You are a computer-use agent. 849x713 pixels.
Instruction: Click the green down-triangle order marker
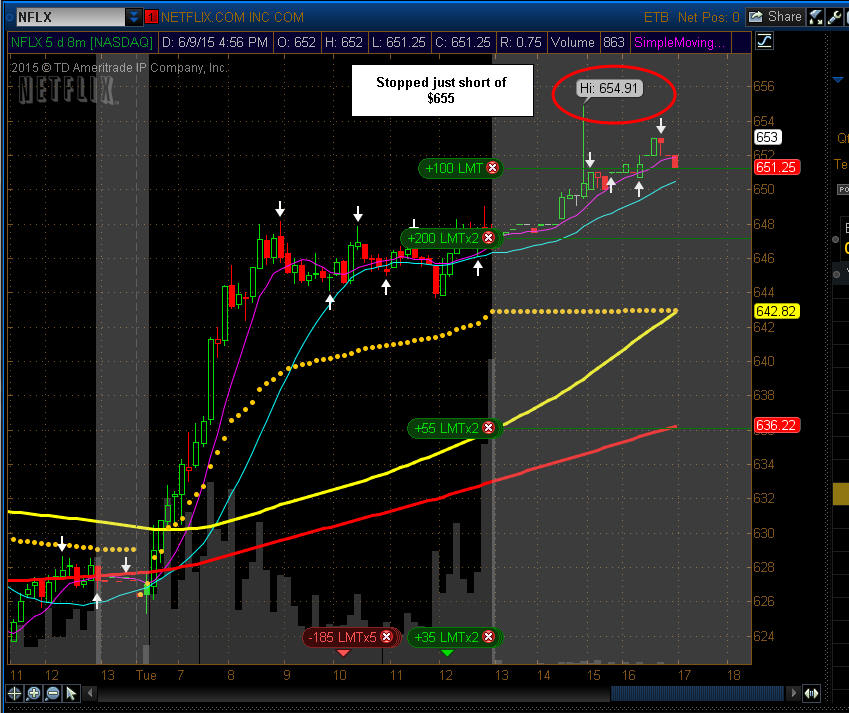click(x=447, y=652)
